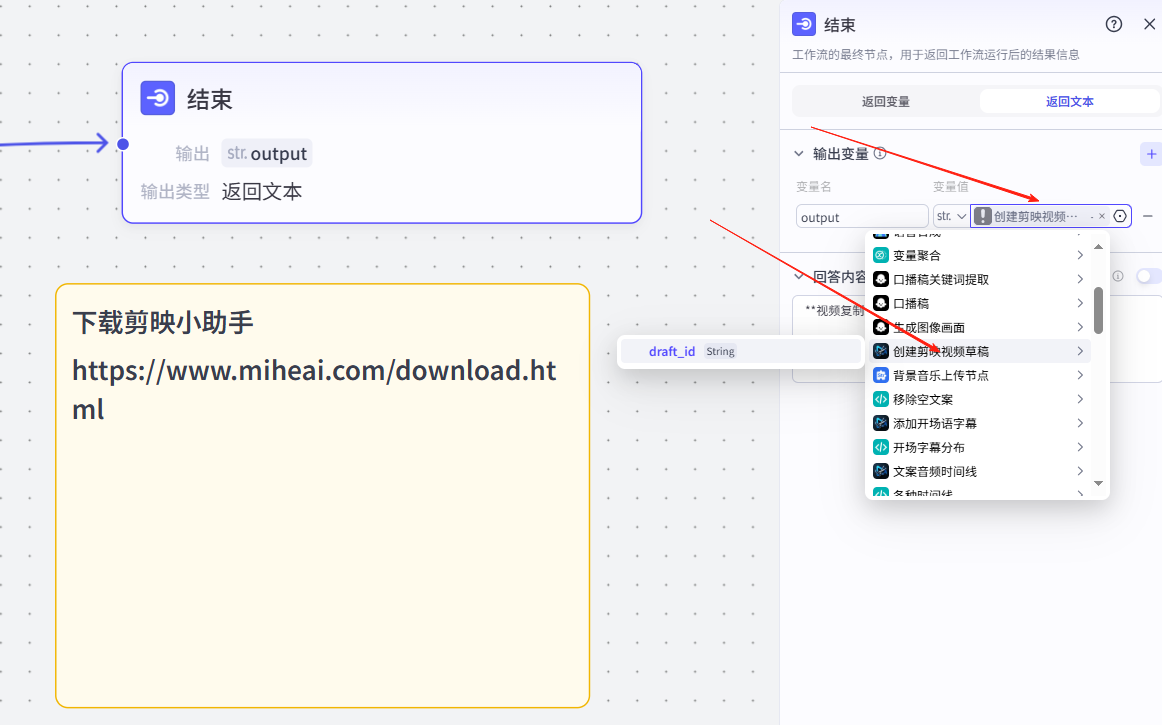
Task: Click the dropdown list scrollbar thumb
Action: coord(1098,310)
